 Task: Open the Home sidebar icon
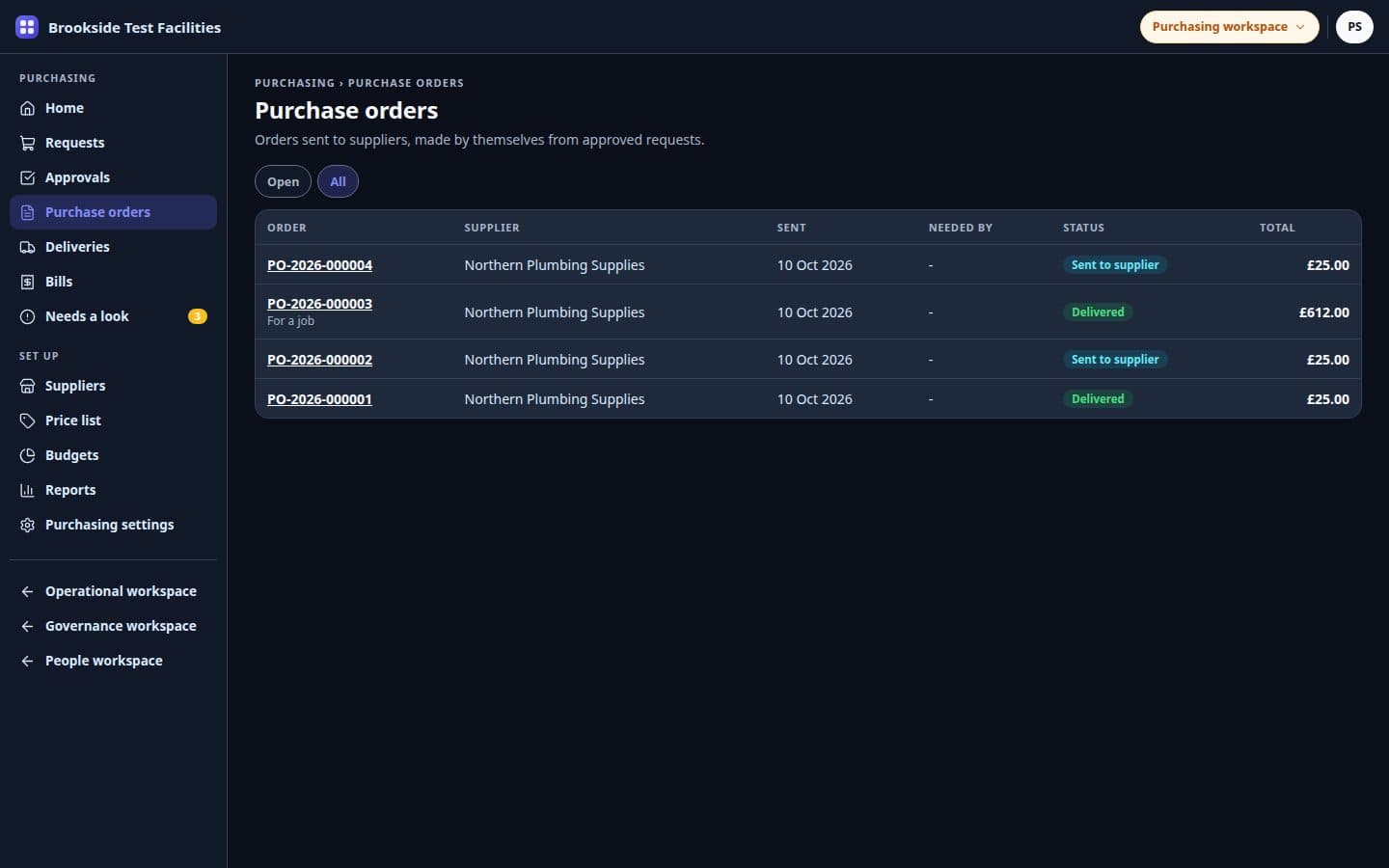(28, 108)
